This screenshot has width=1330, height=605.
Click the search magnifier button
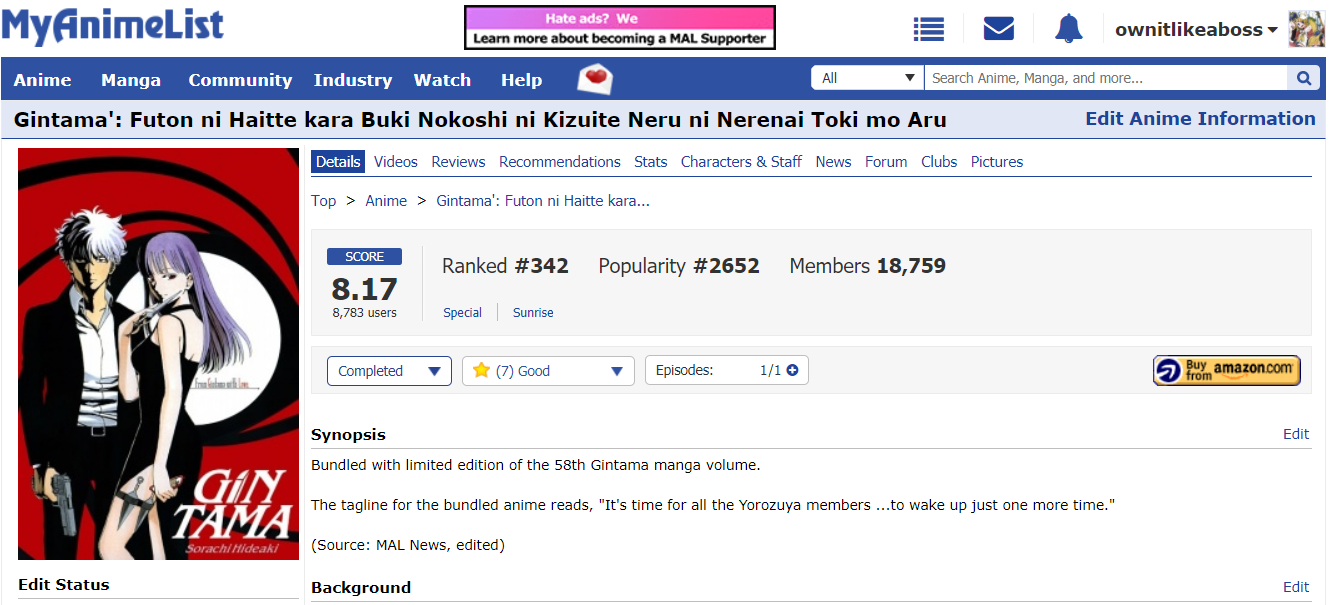point(1303,78)
